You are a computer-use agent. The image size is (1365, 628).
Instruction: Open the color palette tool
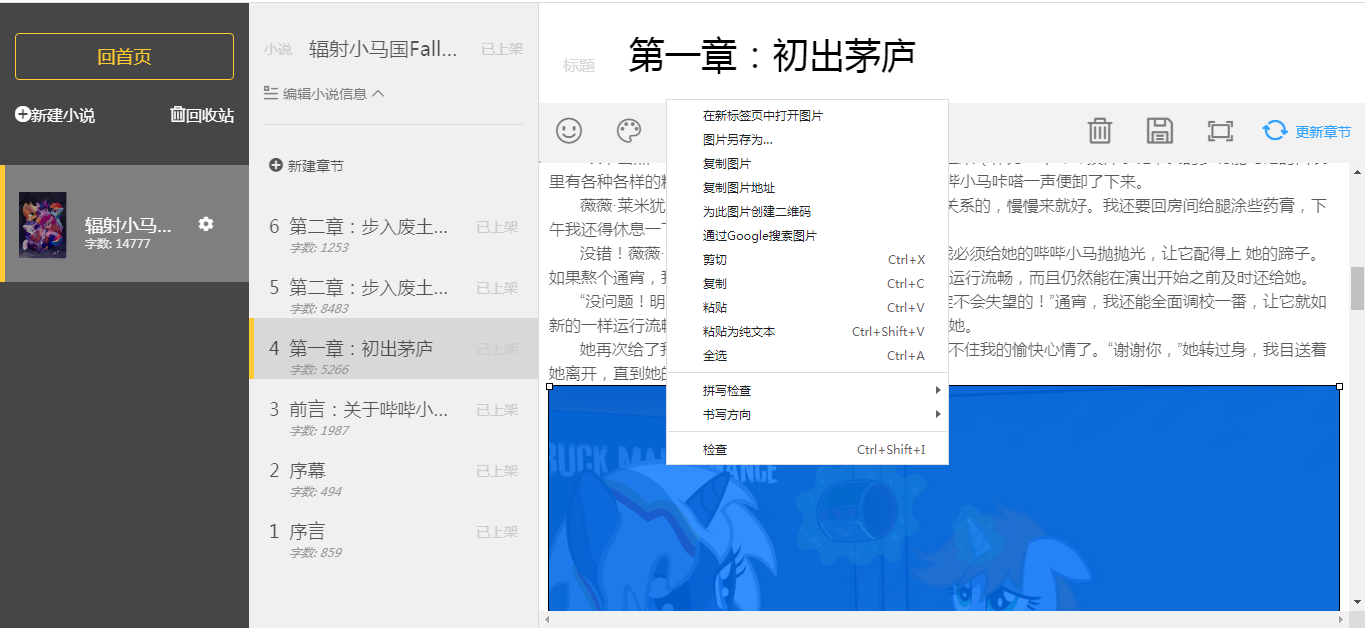(628, 130)
